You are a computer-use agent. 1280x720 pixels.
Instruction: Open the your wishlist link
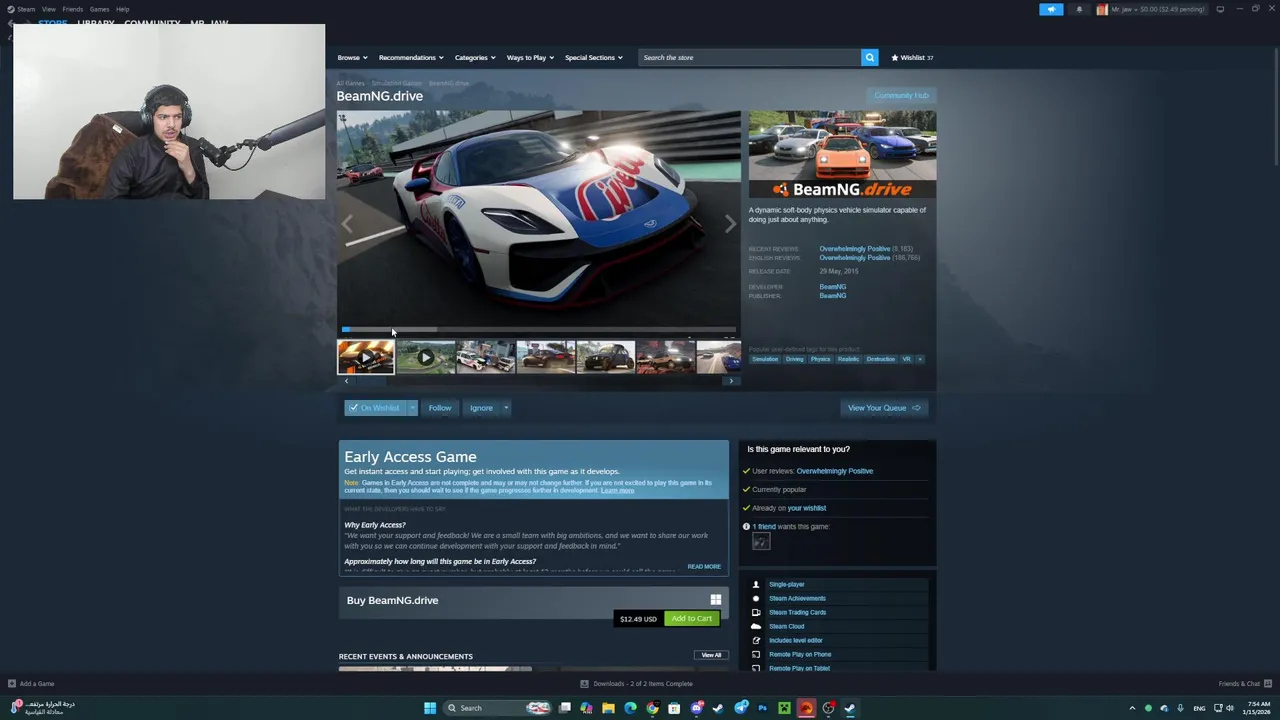[807, 508]
